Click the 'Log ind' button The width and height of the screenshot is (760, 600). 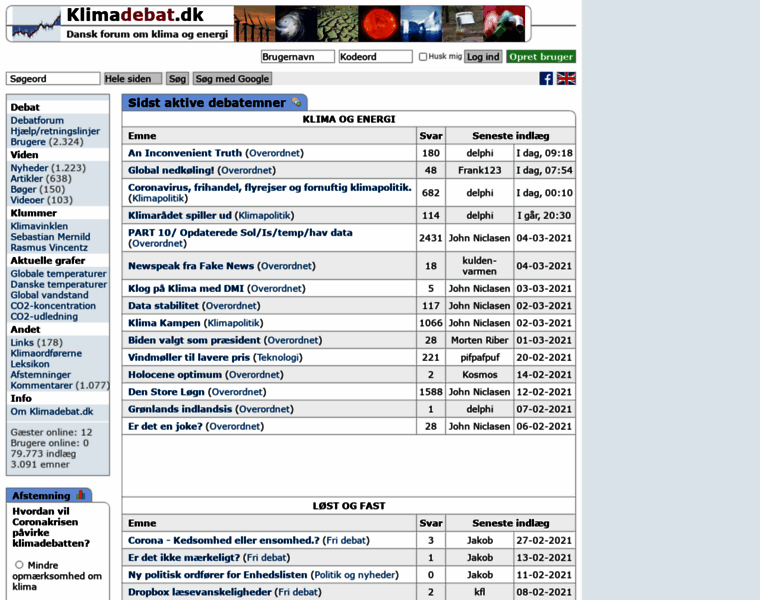pyautogui.click(x=483, y=57)
